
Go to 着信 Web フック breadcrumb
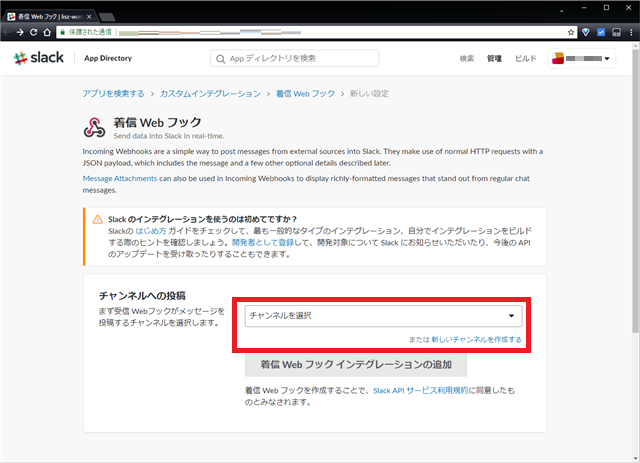(305, 93)
